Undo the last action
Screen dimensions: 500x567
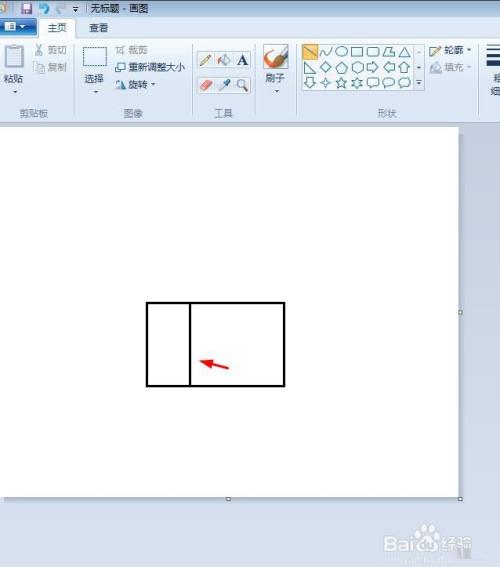(44, 8)
